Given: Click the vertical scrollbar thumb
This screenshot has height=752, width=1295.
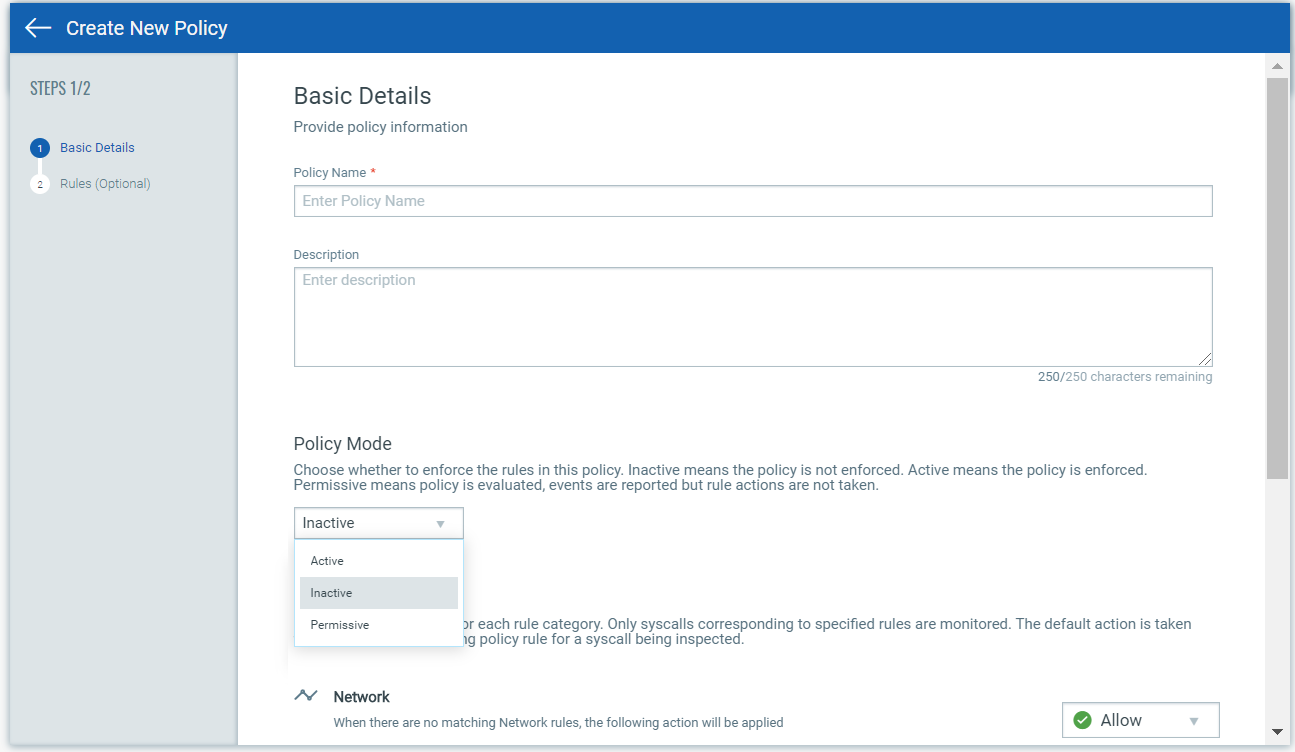Looking at the screenshot, I should pos(1277,278).
